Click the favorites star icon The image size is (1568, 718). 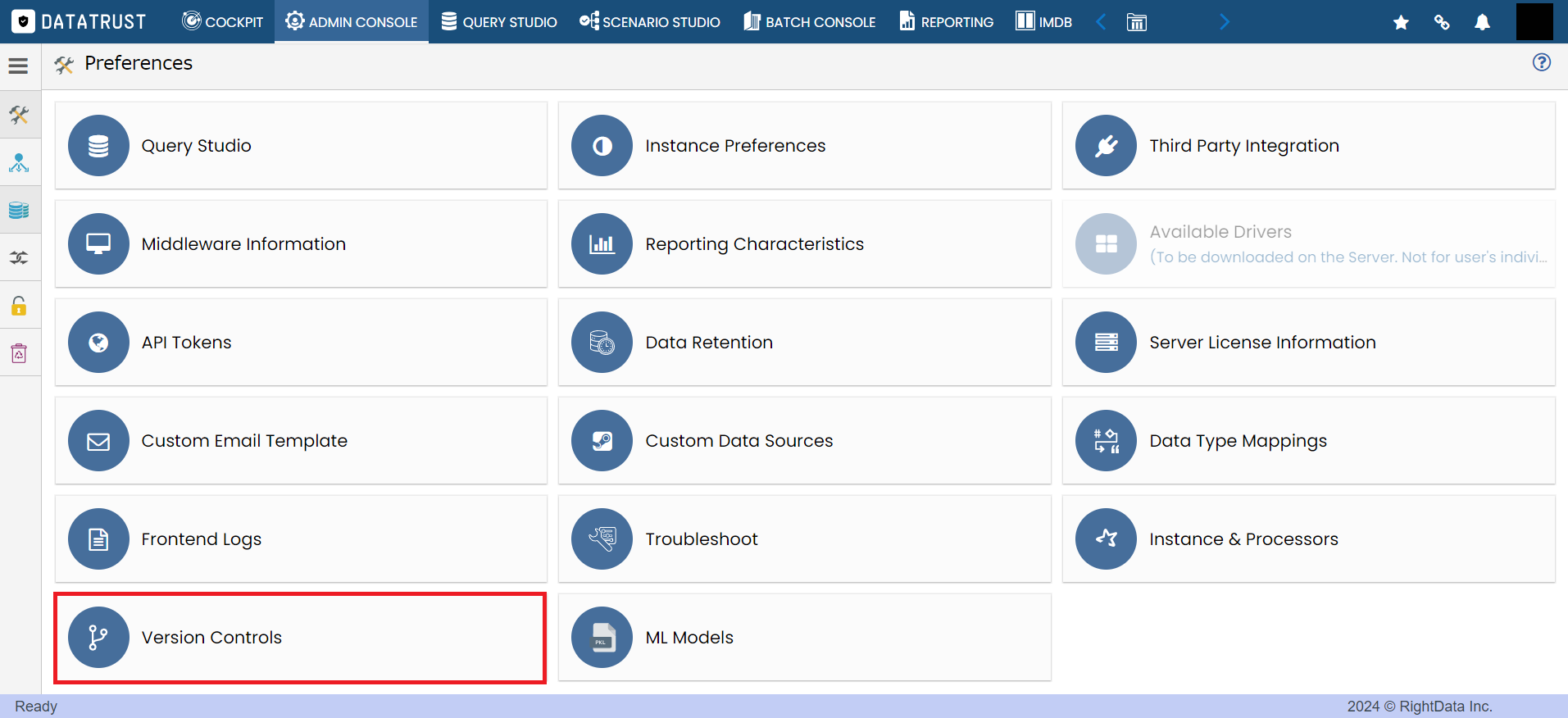1401,22
